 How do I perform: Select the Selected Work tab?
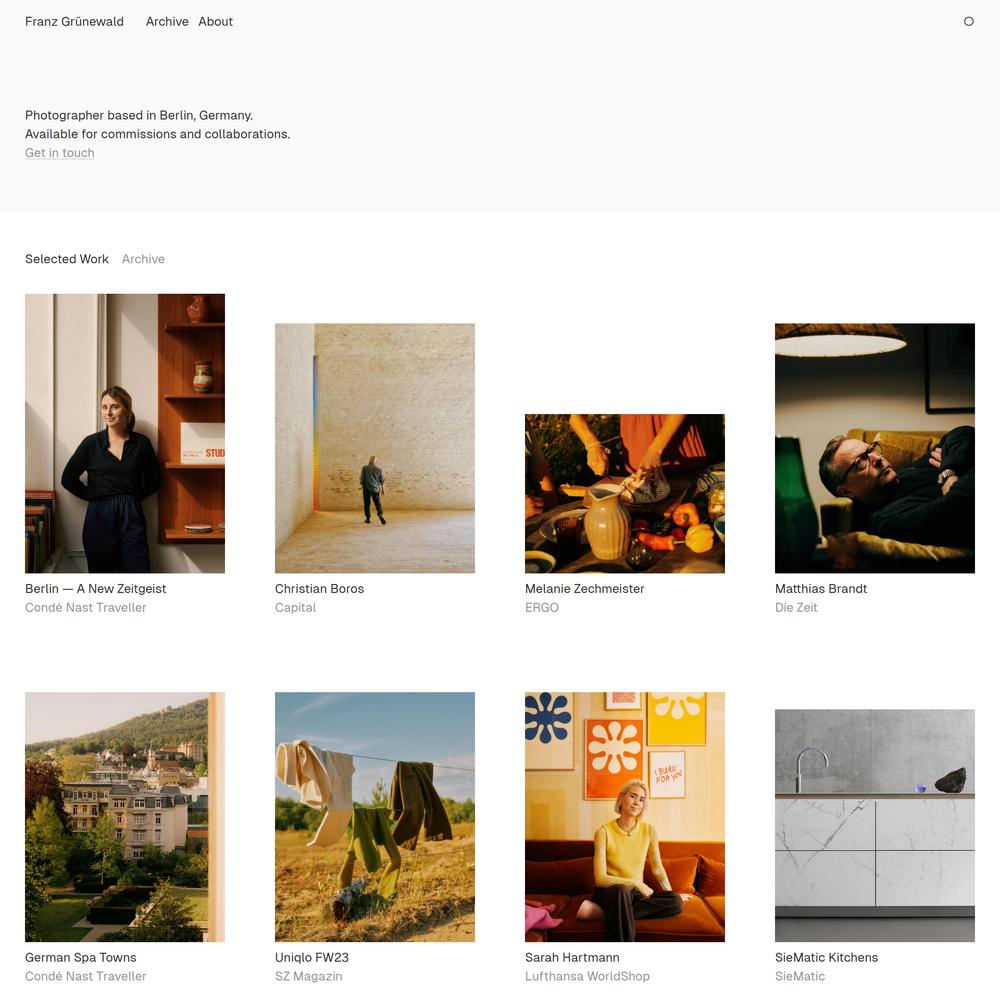[67, 259]
